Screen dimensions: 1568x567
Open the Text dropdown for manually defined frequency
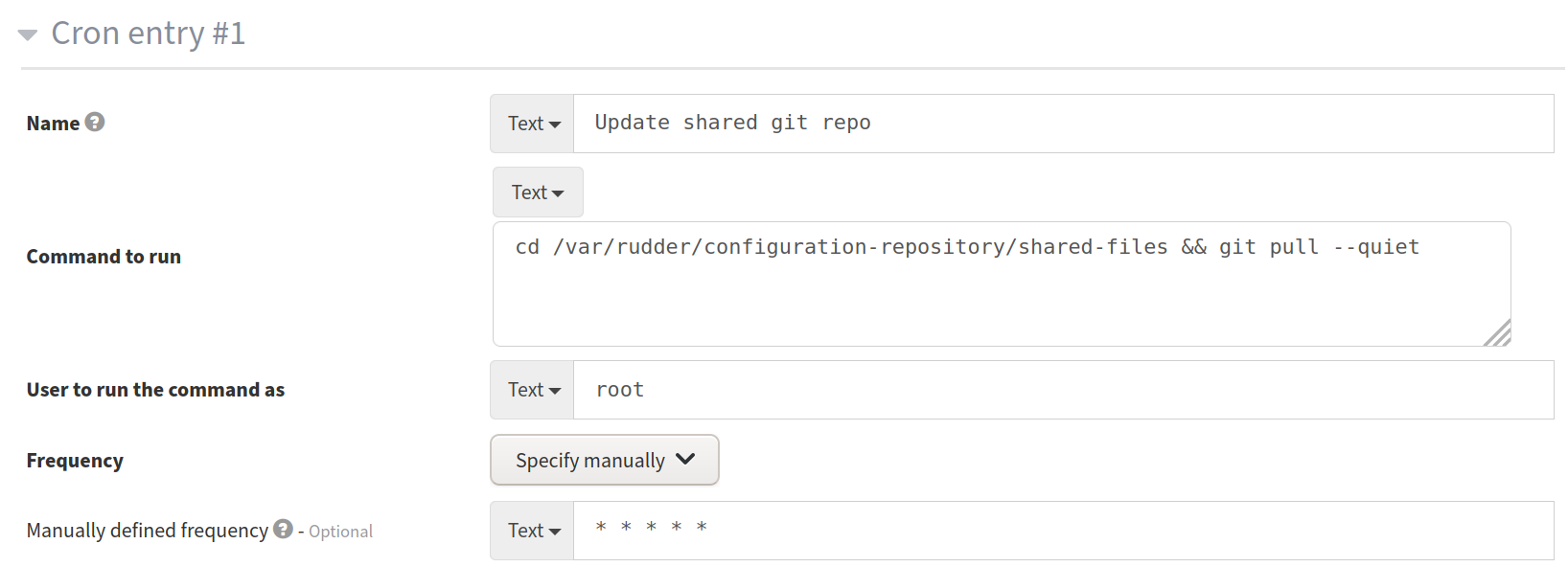click(x=531, y=530)
